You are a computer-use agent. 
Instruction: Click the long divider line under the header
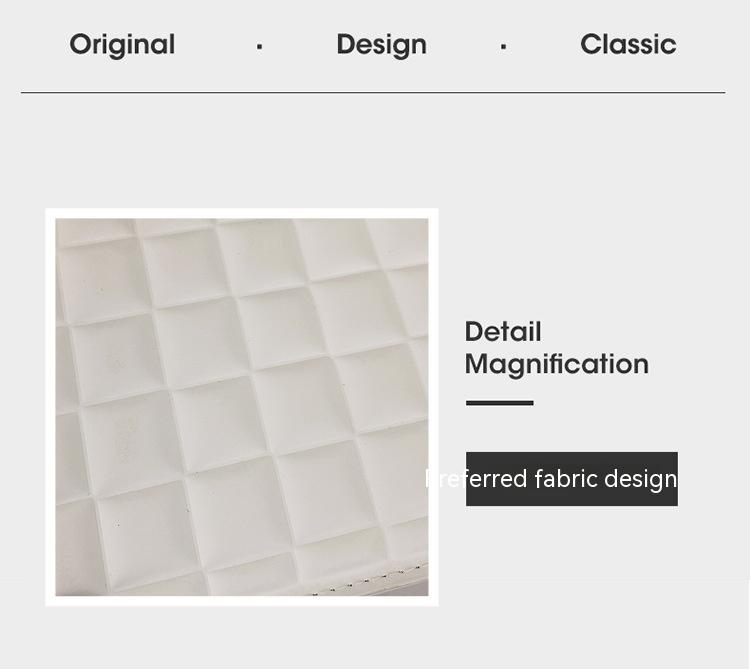coord(373,92)
